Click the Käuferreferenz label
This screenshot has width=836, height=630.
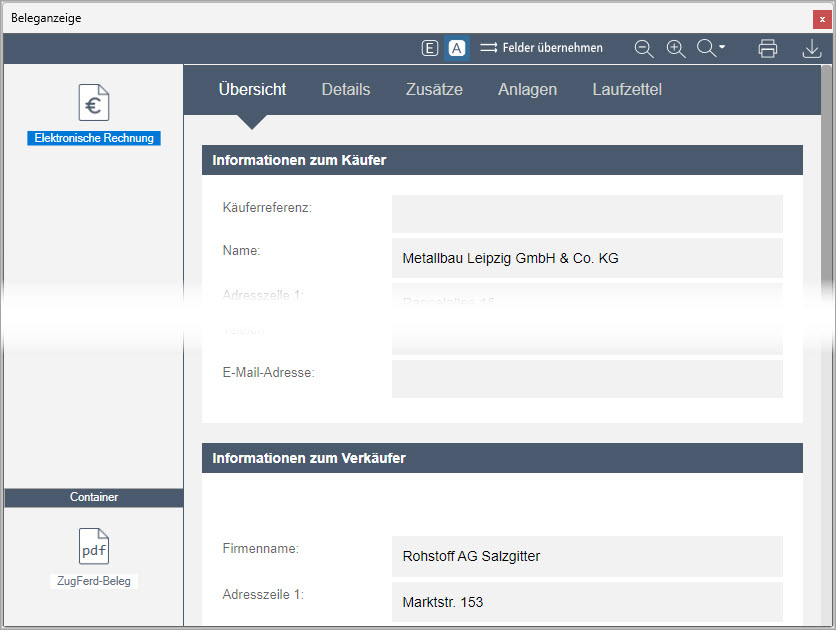pos(267,207)
